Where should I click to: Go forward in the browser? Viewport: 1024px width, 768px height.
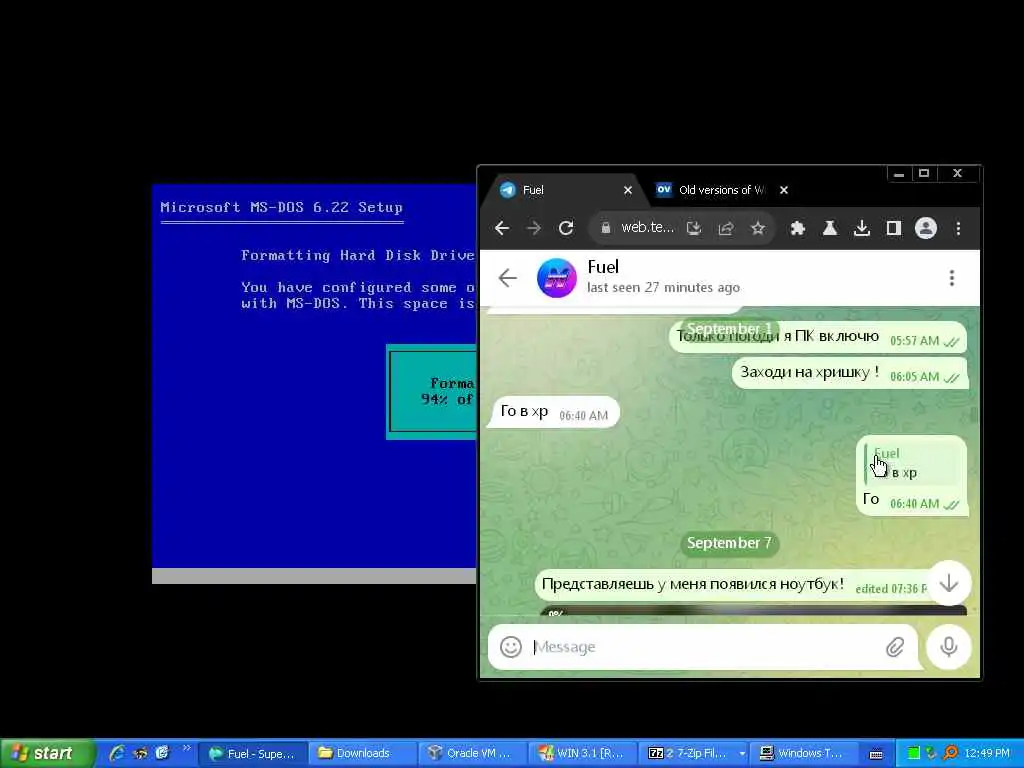pyautogui.click(x=534, y=228)
